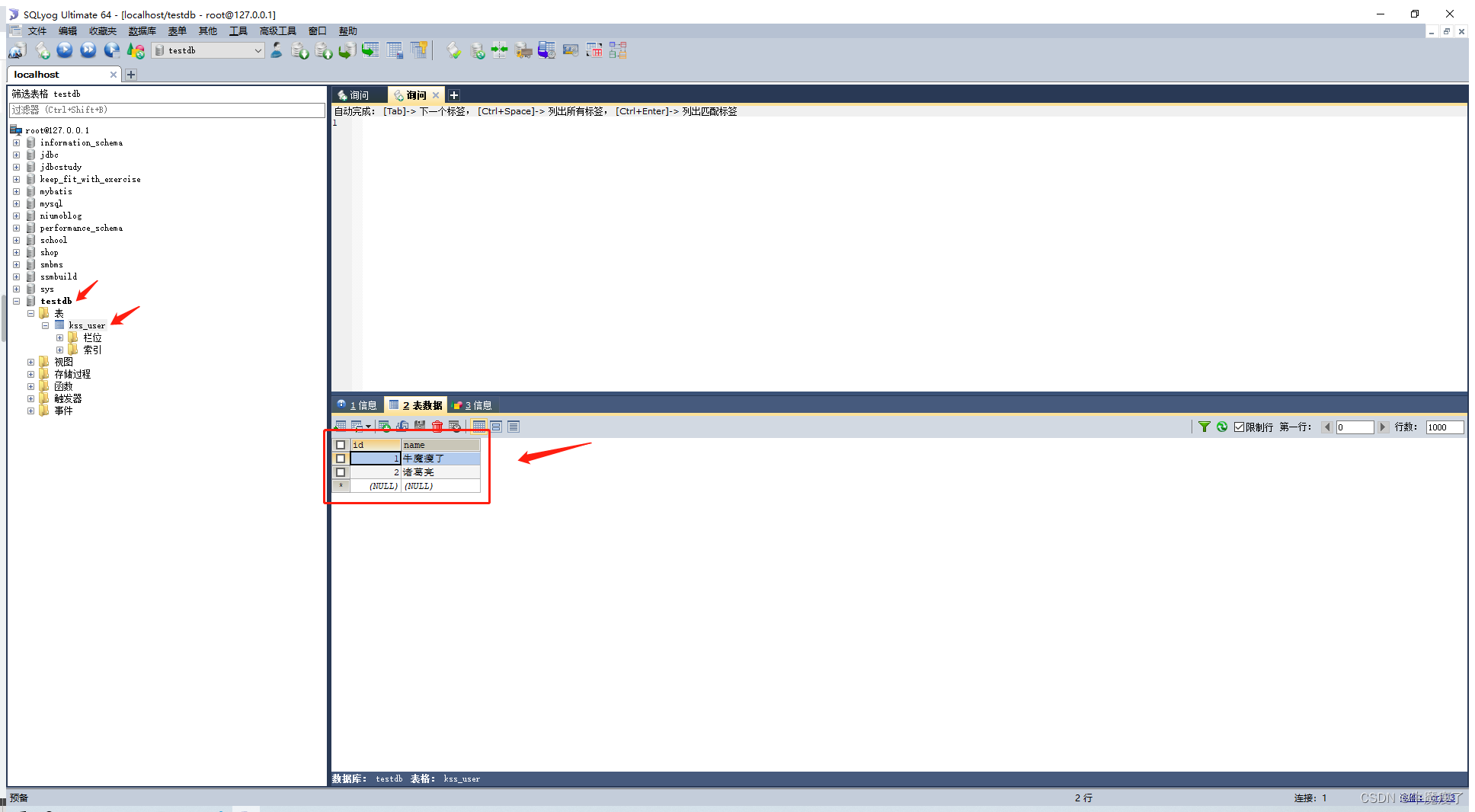
Task: Click the 行数 row count input field
Action: 1445,427
